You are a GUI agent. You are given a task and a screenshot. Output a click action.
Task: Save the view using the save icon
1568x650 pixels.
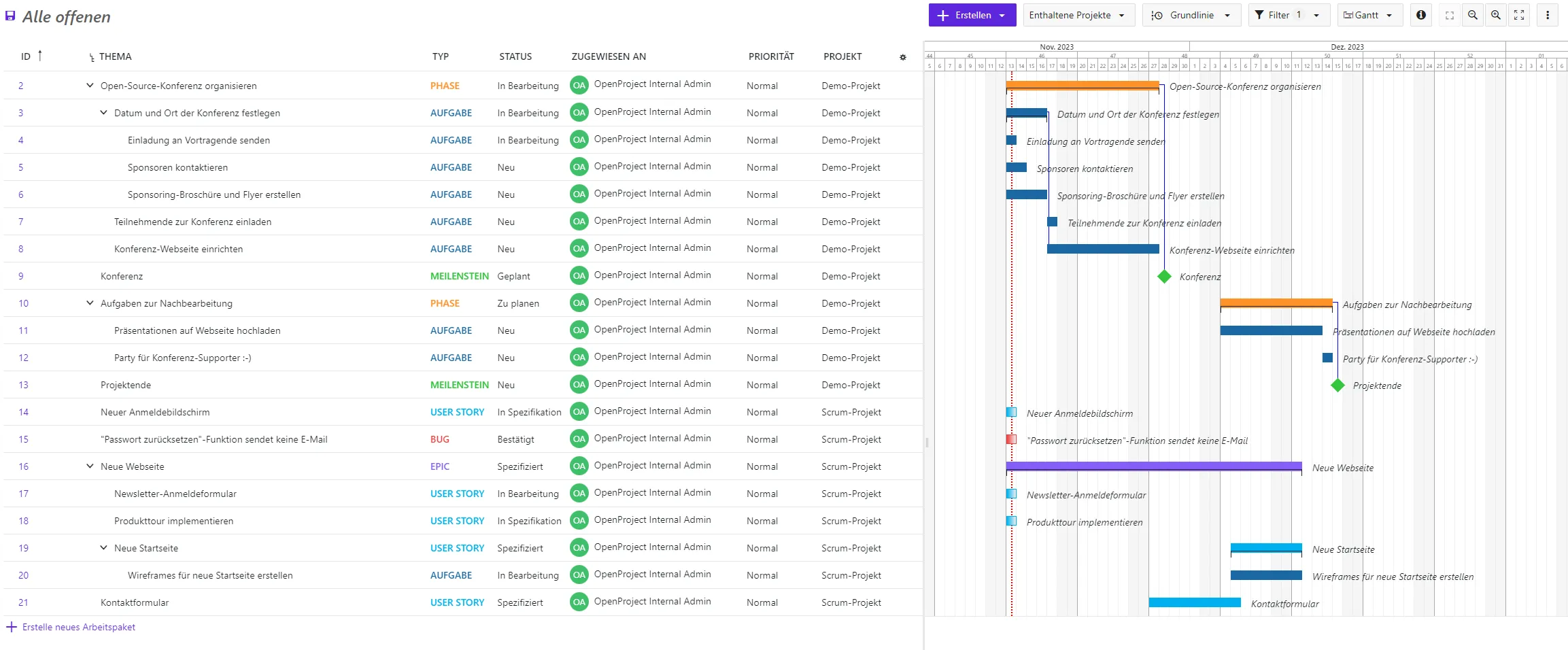(x=10, y=16)
